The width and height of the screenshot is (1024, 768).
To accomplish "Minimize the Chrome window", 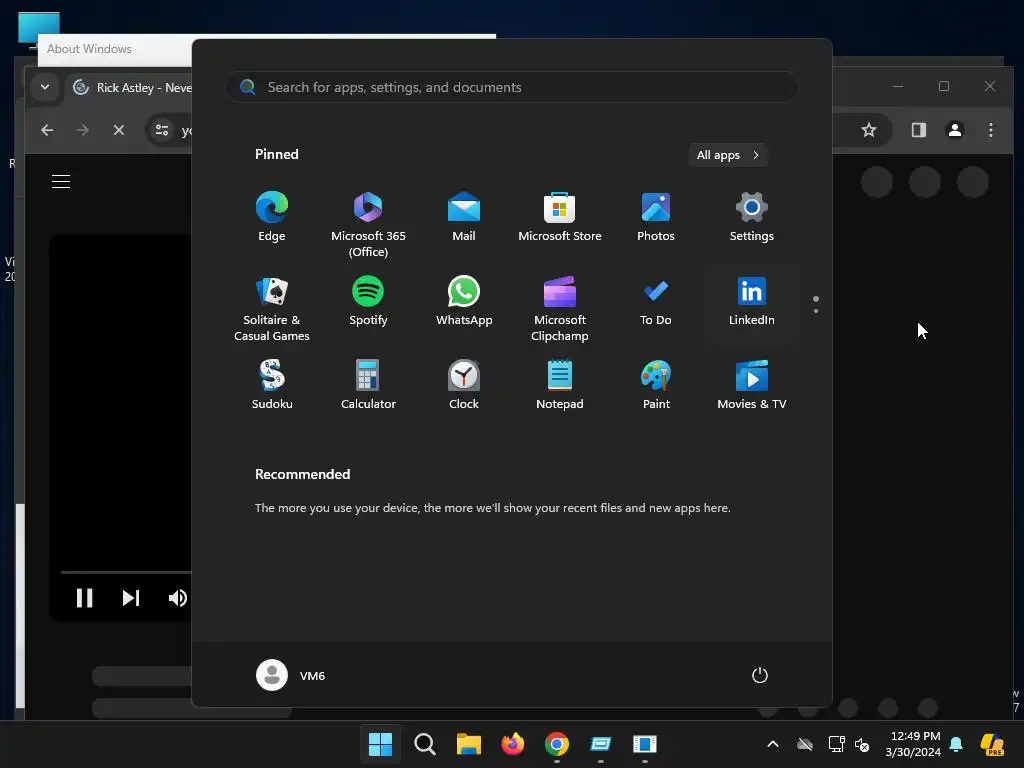I will click(898, 86).
